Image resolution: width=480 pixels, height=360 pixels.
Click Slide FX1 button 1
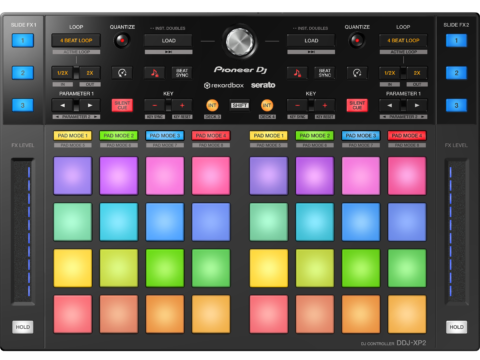[23, 41]
